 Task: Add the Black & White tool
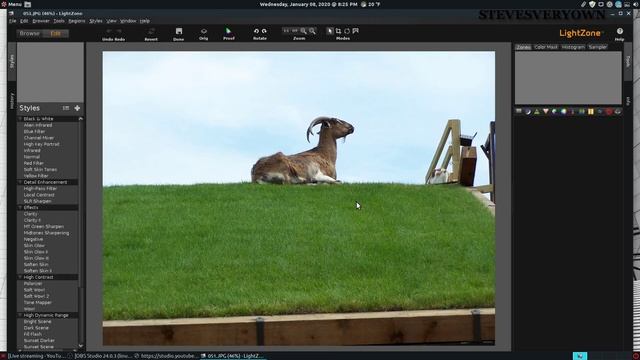tap(582, 111)
